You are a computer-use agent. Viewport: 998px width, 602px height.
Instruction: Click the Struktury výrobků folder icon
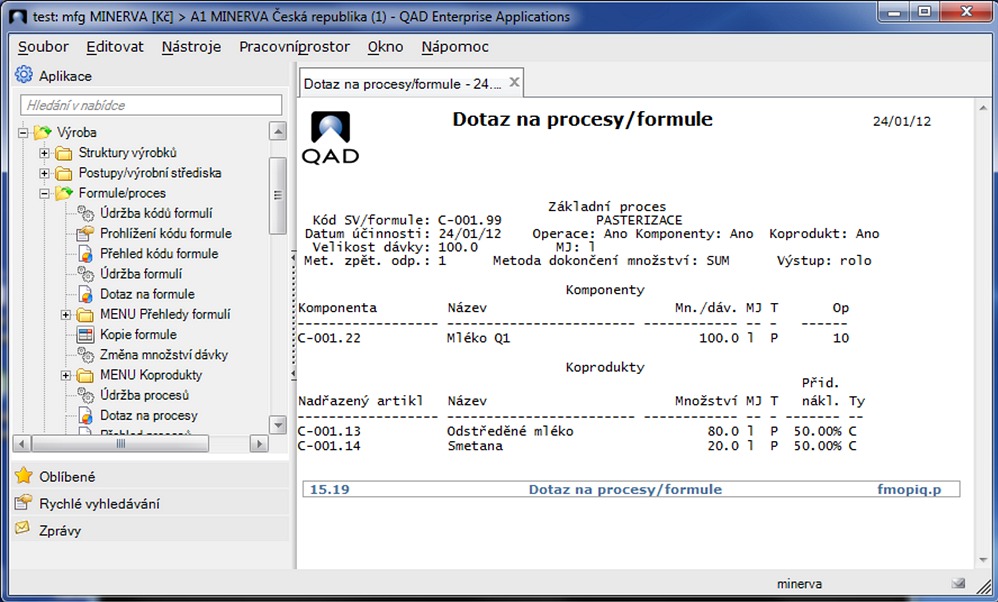pos(64,153)
